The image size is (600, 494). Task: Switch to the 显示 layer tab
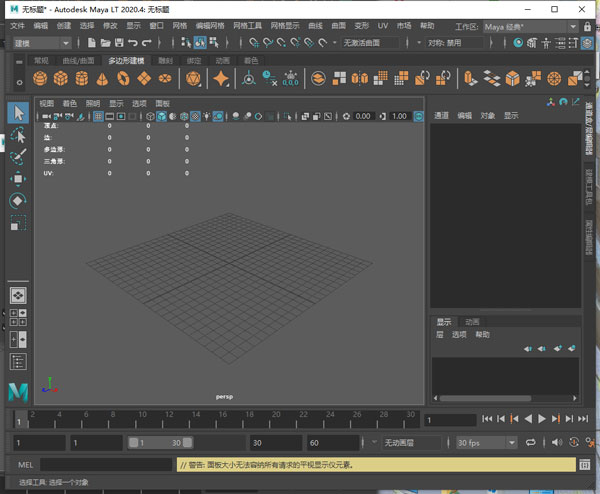(x=444, y=322)
